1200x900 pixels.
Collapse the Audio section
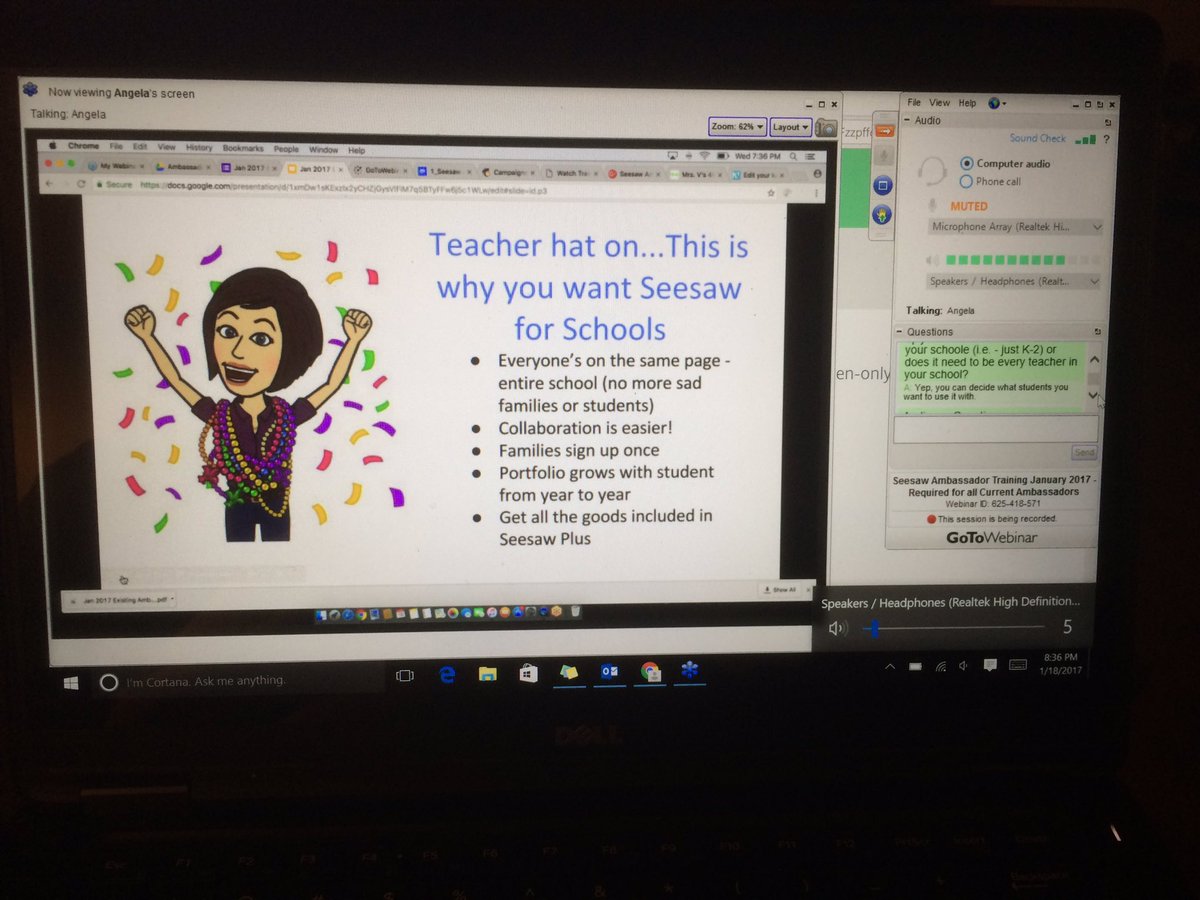tap(908, 121)
